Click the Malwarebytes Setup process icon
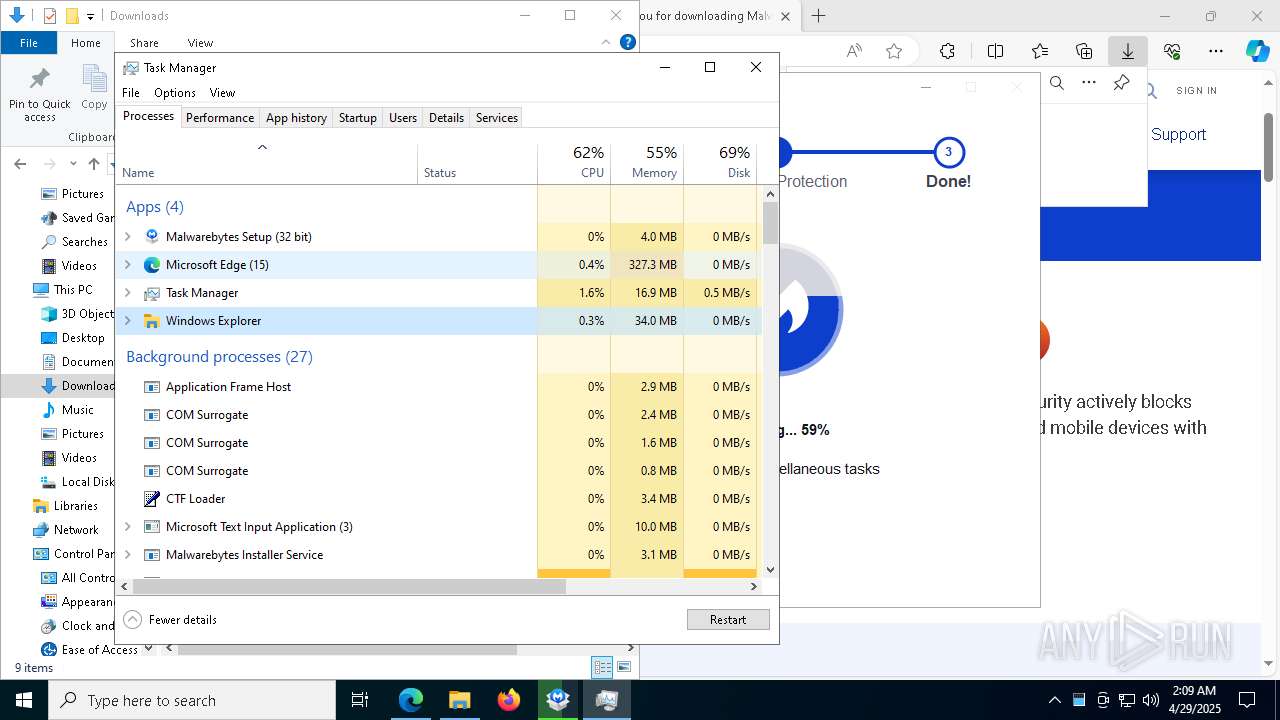This screenshot has width=1280, height=720. click(x=152, y=237)
